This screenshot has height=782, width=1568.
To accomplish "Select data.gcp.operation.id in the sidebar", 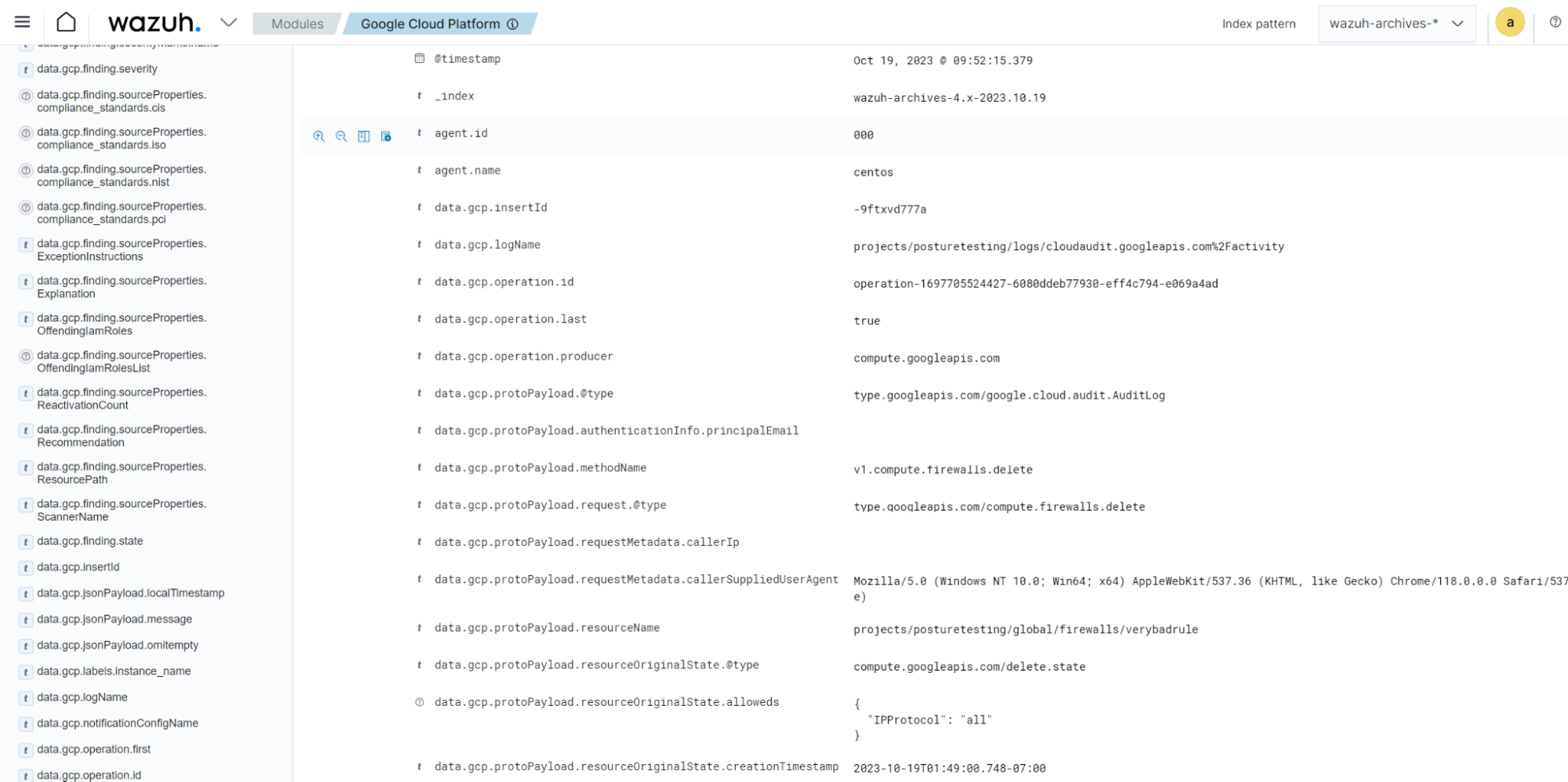I will (x=89, y=775).
